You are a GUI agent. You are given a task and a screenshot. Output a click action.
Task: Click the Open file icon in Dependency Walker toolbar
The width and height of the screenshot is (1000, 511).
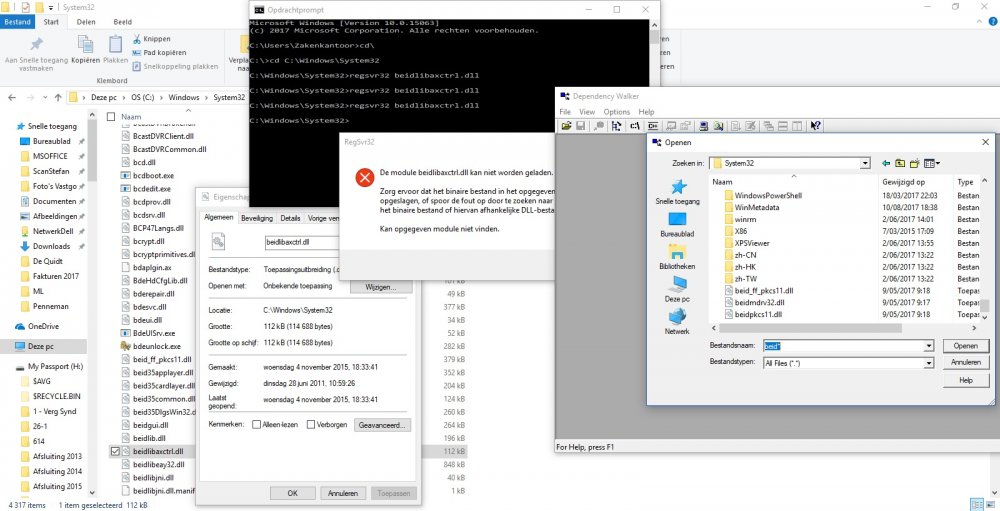(x=566, y=126)
